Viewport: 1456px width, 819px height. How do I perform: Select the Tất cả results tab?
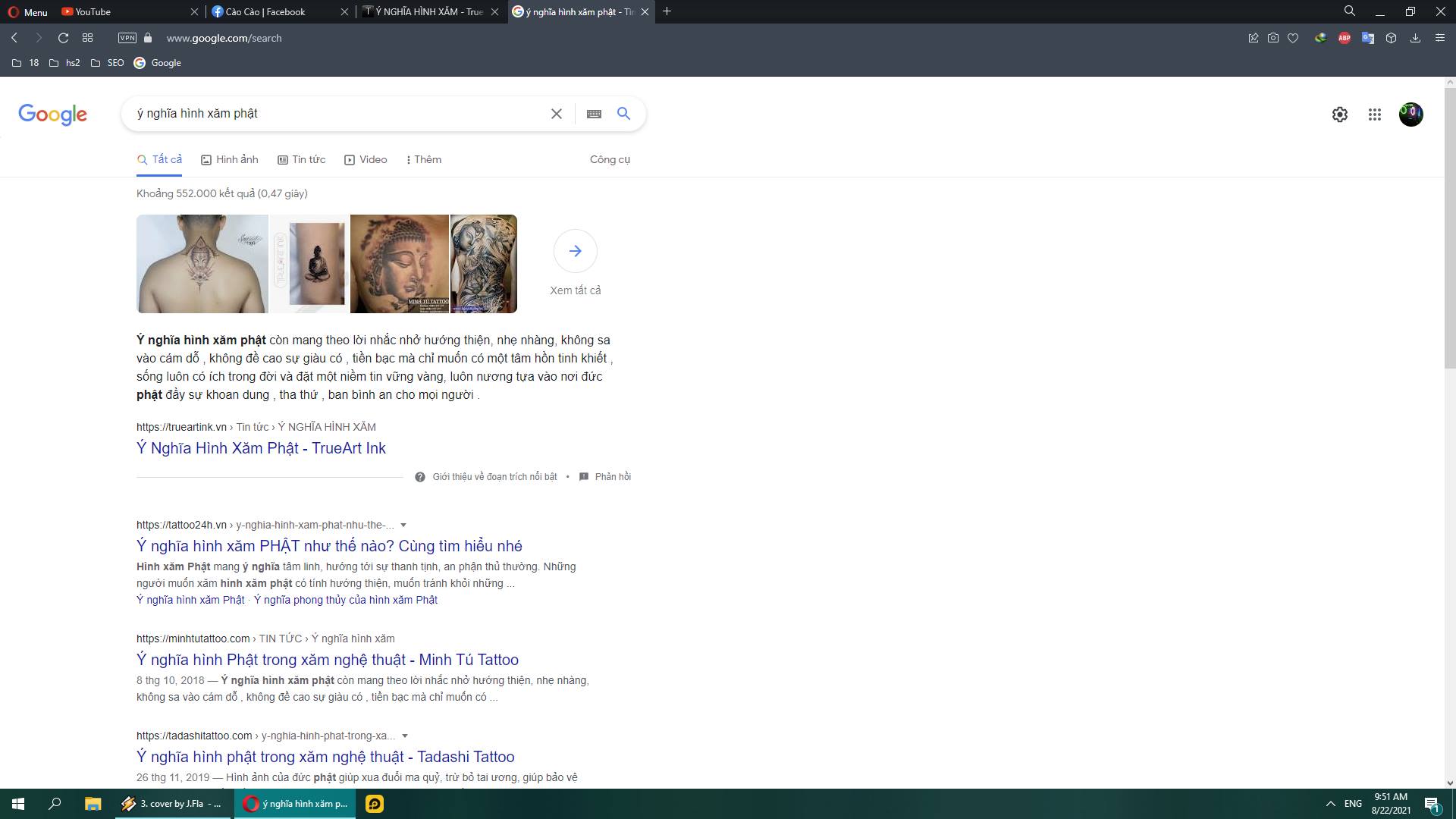click(159, 160)
